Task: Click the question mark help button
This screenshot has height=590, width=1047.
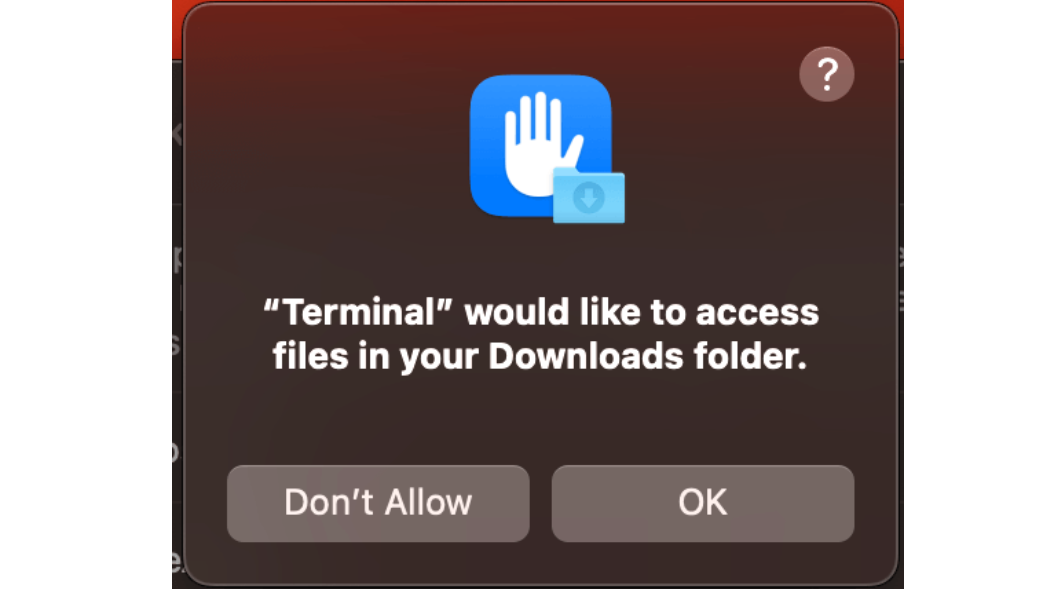Action: 826,75
